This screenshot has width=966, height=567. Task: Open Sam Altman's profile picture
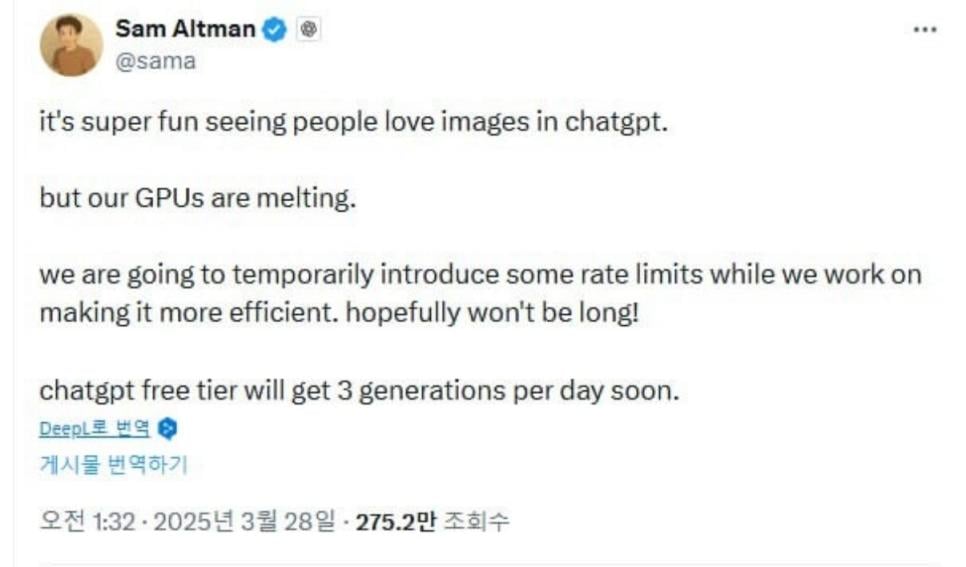pyautogui.click(x=70, y=45)
